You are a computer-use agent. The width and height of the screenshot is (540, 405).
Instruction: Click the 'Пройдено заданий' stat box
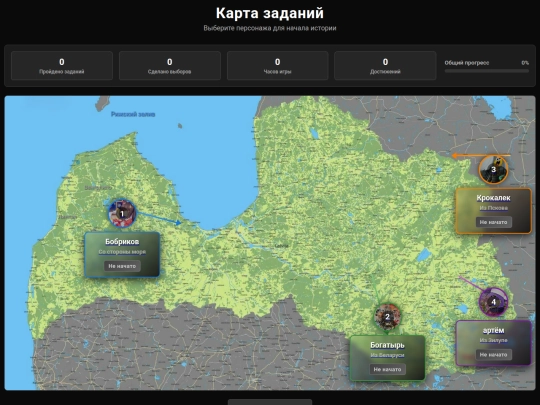coord(62,65)
